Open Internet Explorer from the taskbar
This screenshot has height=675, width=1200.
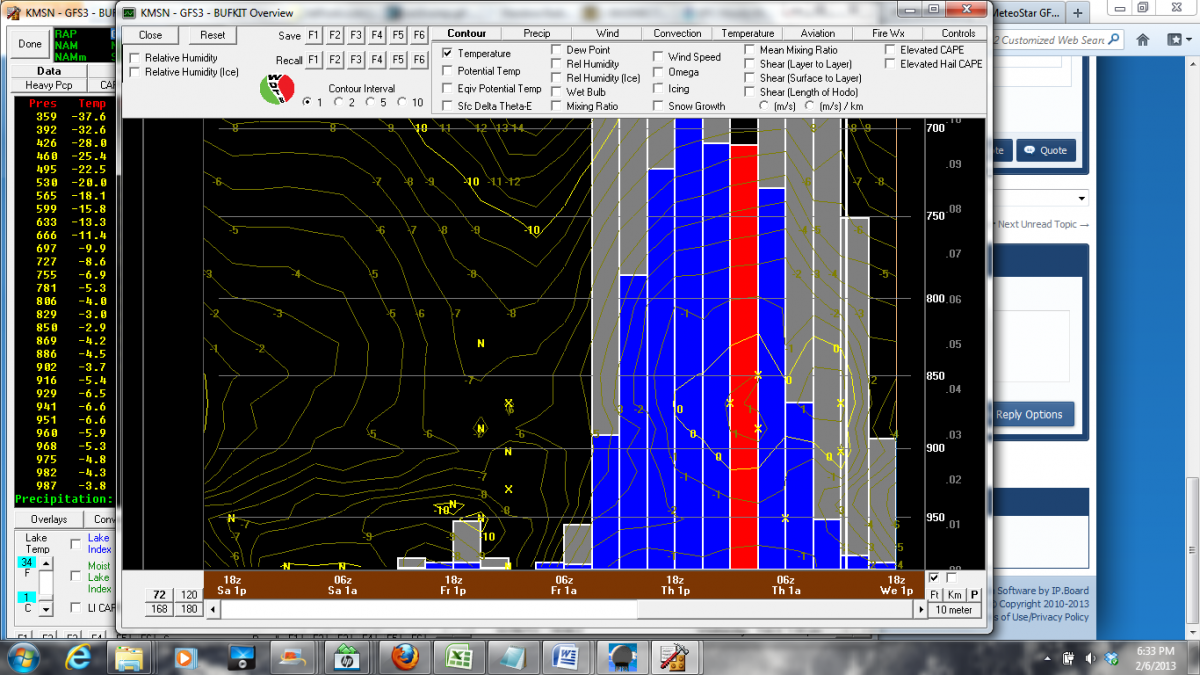click(78, 657)
